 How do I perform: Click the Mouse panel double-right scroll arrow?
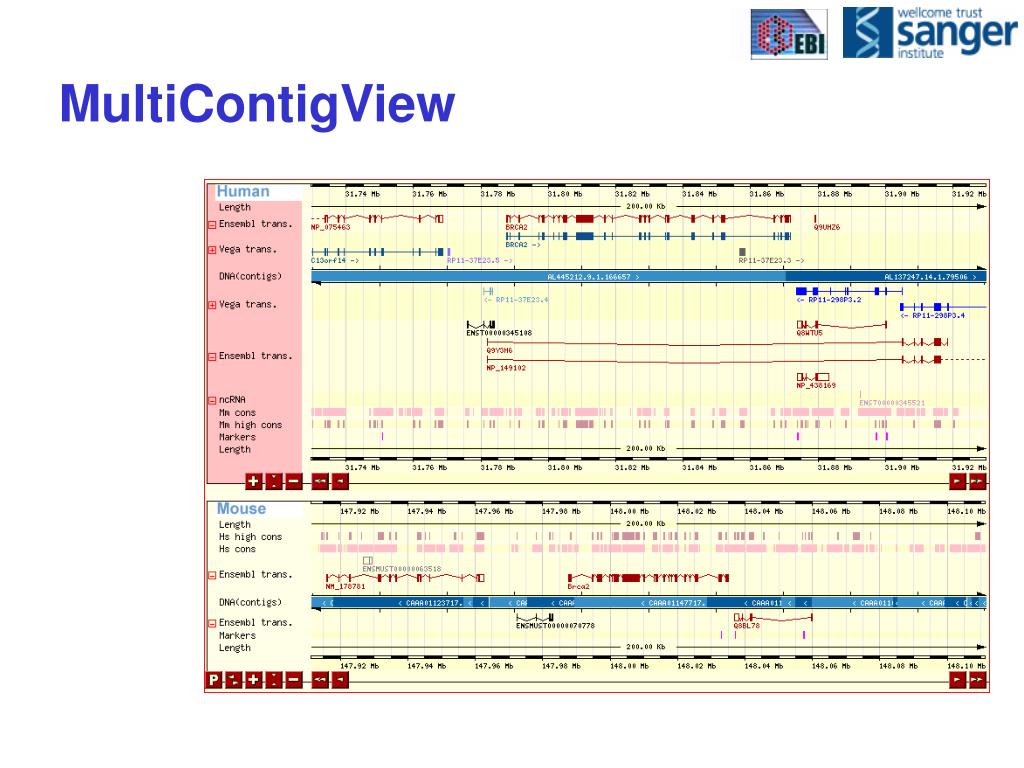[977, 680]
